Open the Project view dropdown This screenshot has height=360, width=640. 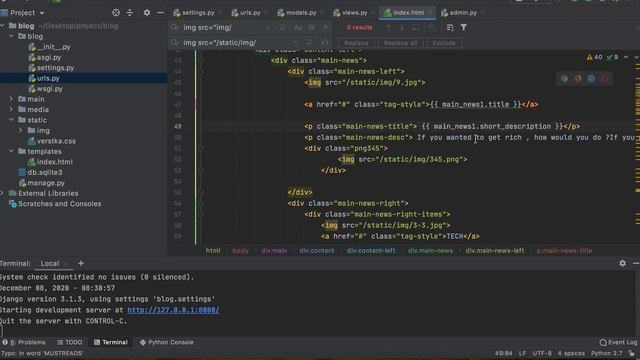[42, 13]
